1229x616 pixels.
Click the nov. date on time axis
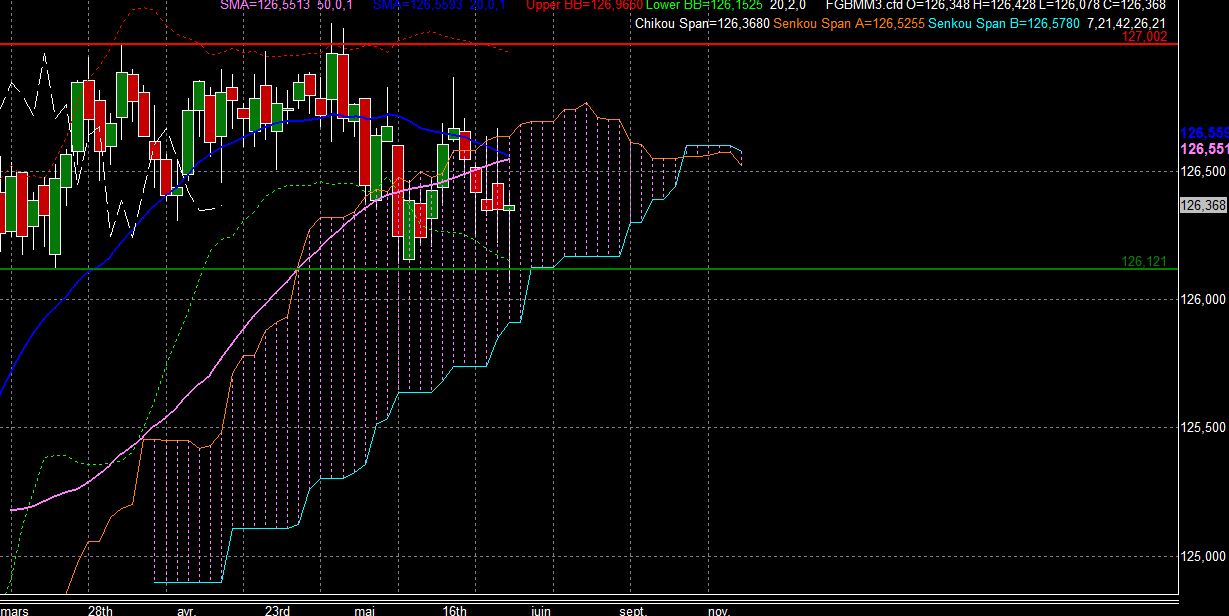[x=718, y=610]
